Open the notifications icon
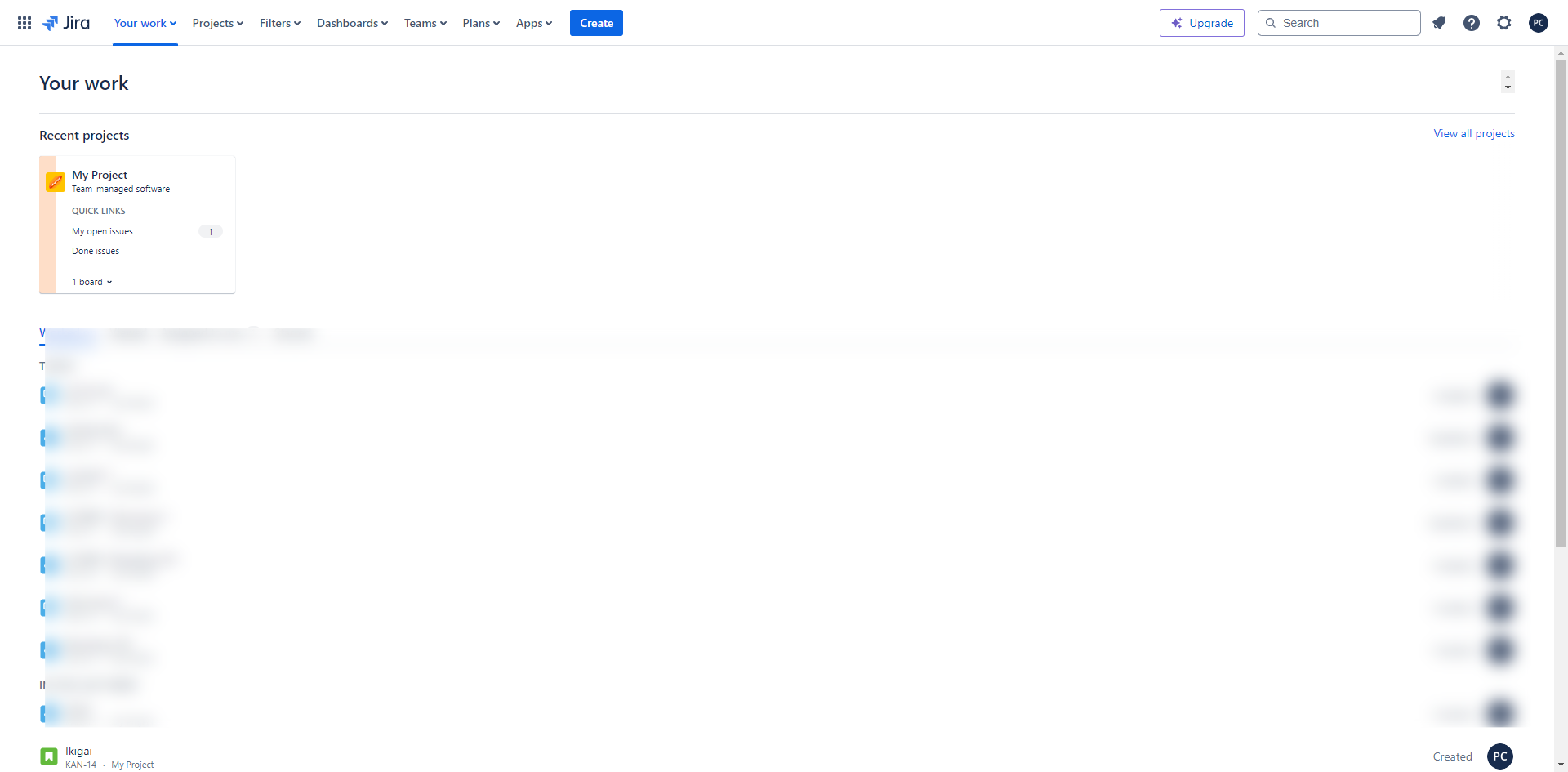The height and width of the screenshot is (772, 1568). pyautogui.click(x=1439, y=23)
